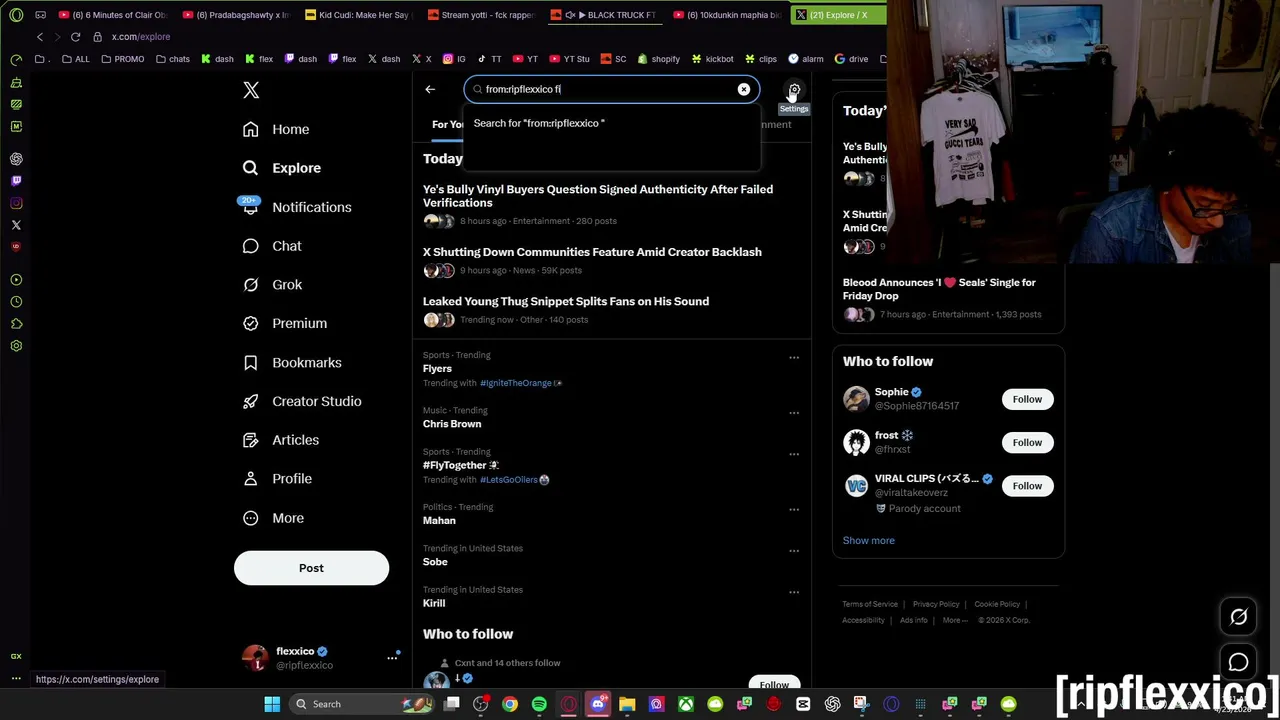Switch to Stream yotti SoundCloud tab
Viewport: 1280px width, 720px height.
tap(480, 15)
